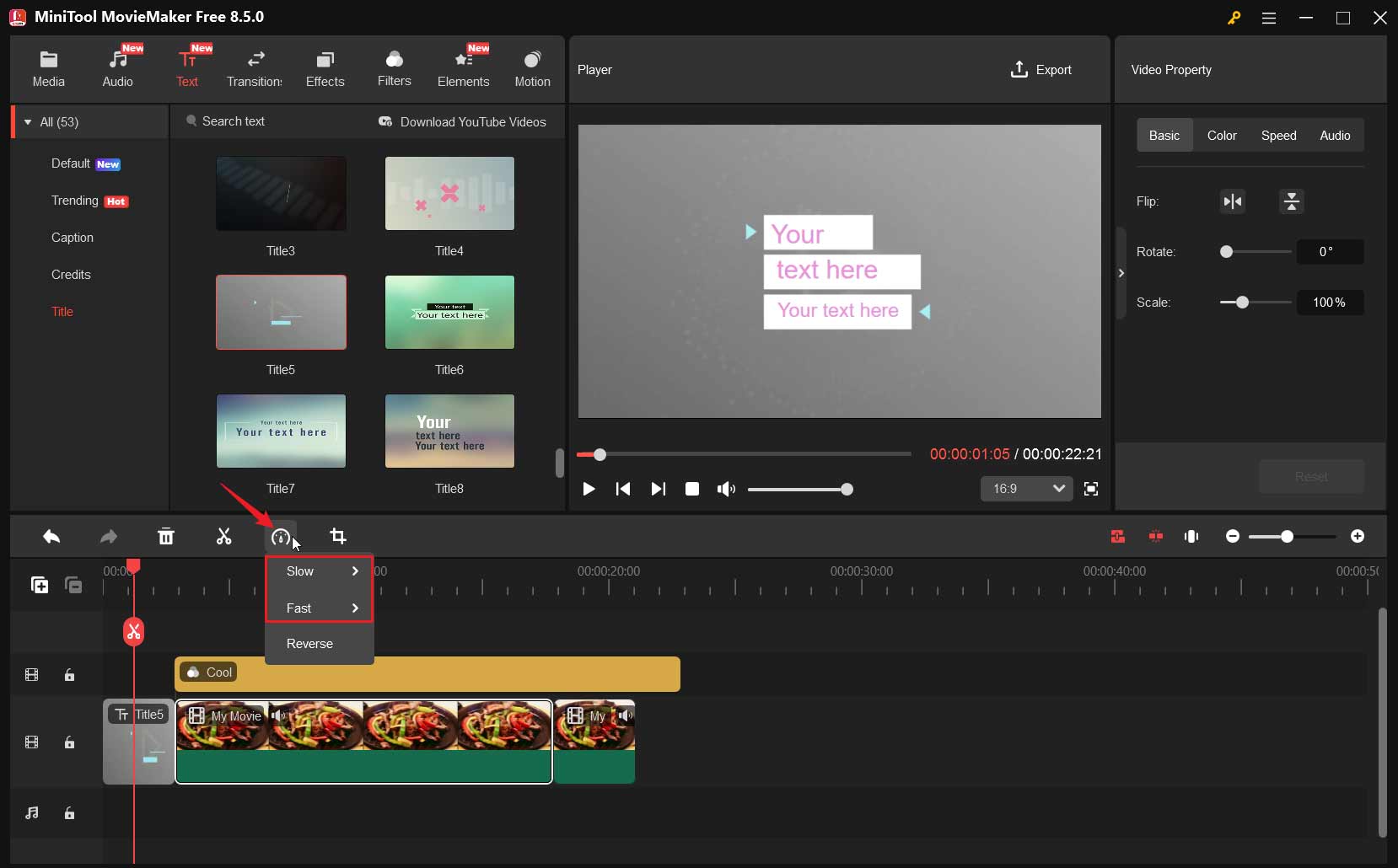1398x868 pixels.
Task: Open the Media panel
Action: pyautogui.click(x=48, y=67)
